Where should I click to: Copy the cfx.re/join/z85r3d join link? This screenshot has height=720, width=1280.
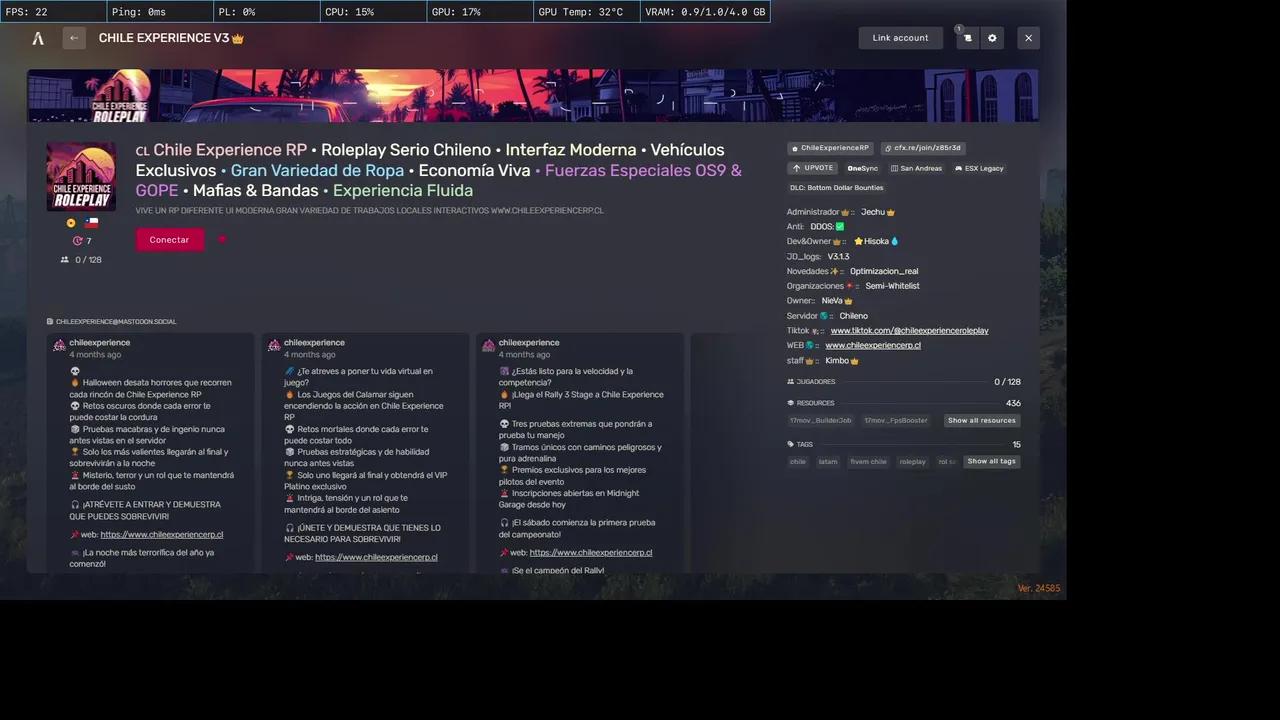922,147
